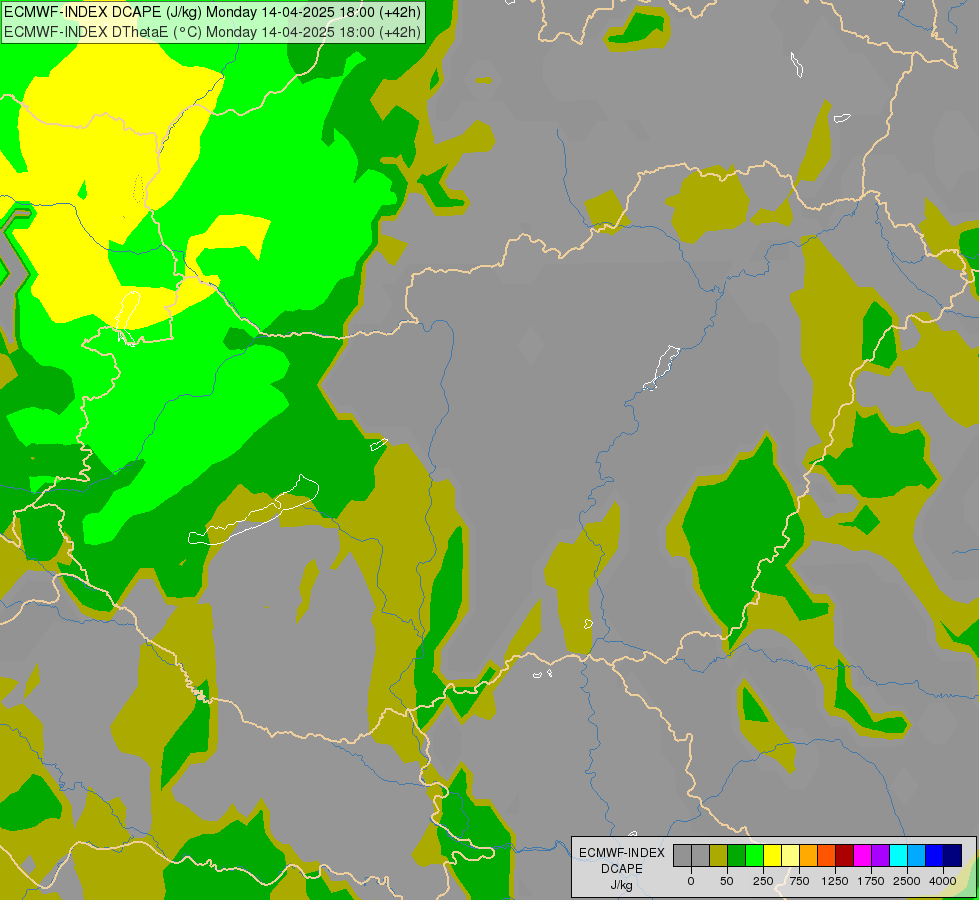The image size is (979, 900).
Task: Select the bright yellow legend swatch
Action: click(x=772, y=855)
